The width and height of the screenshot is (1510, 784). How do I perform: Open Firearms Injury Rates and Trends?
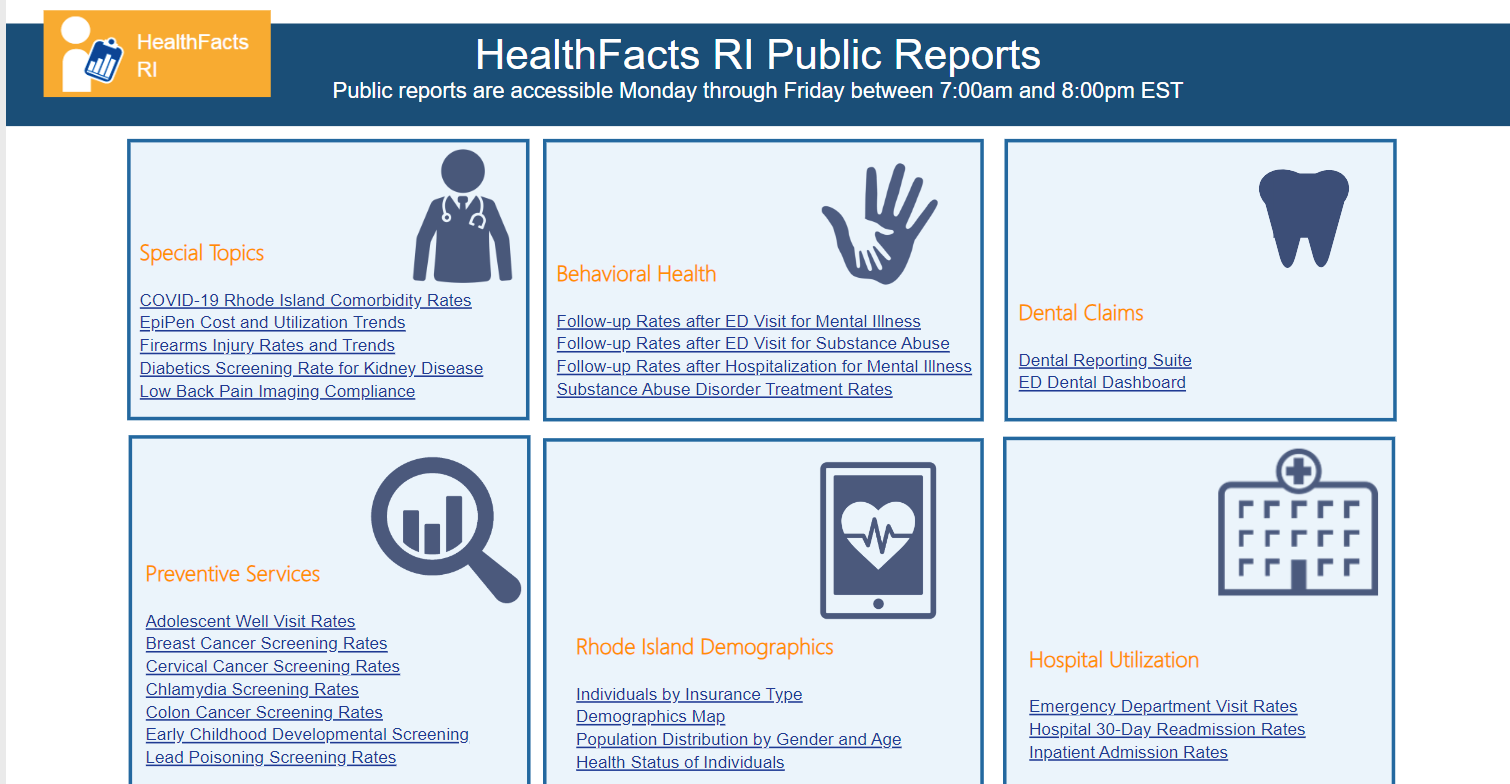(x=267, y=345)
